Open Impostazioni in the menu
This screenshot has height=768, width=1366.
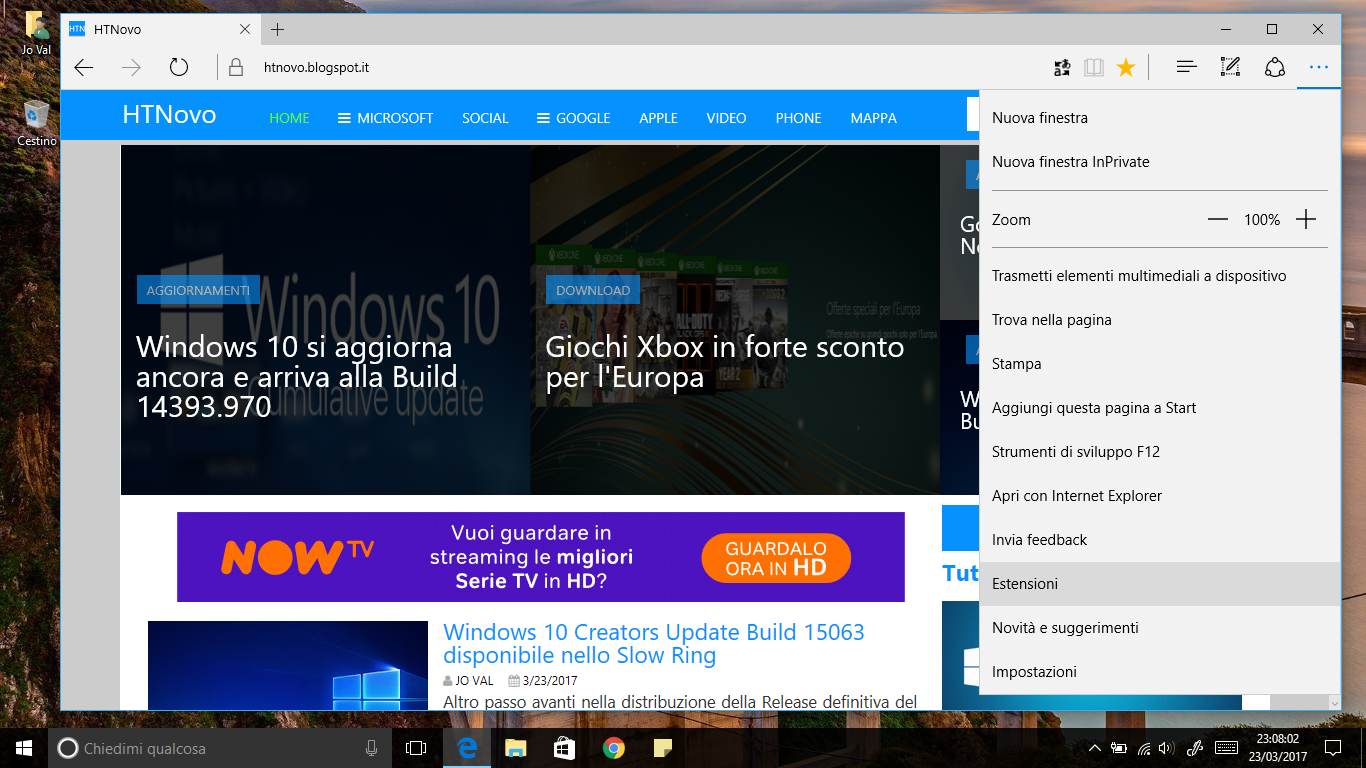tap(1160, 672)
